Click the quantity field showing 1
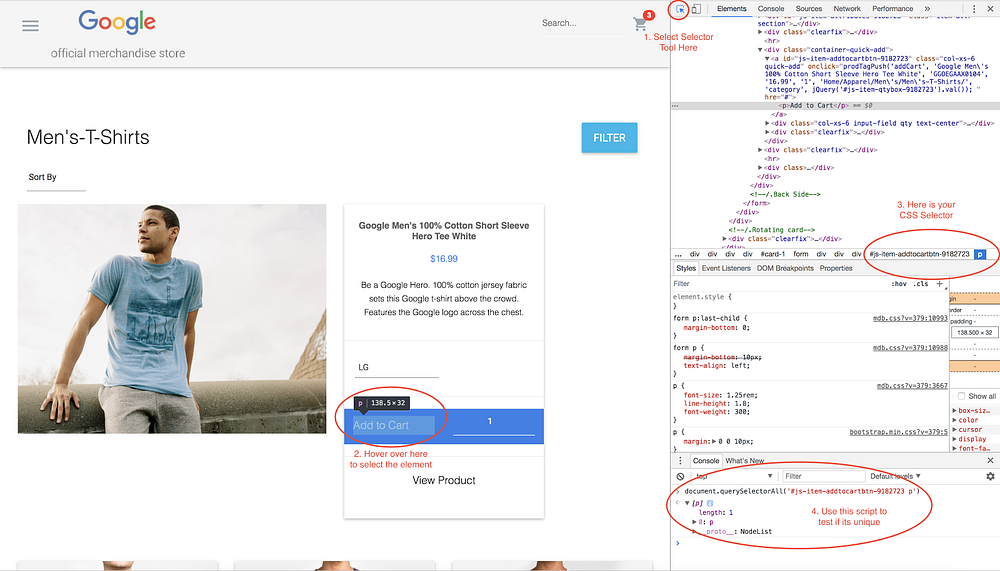 coord(493,423)
